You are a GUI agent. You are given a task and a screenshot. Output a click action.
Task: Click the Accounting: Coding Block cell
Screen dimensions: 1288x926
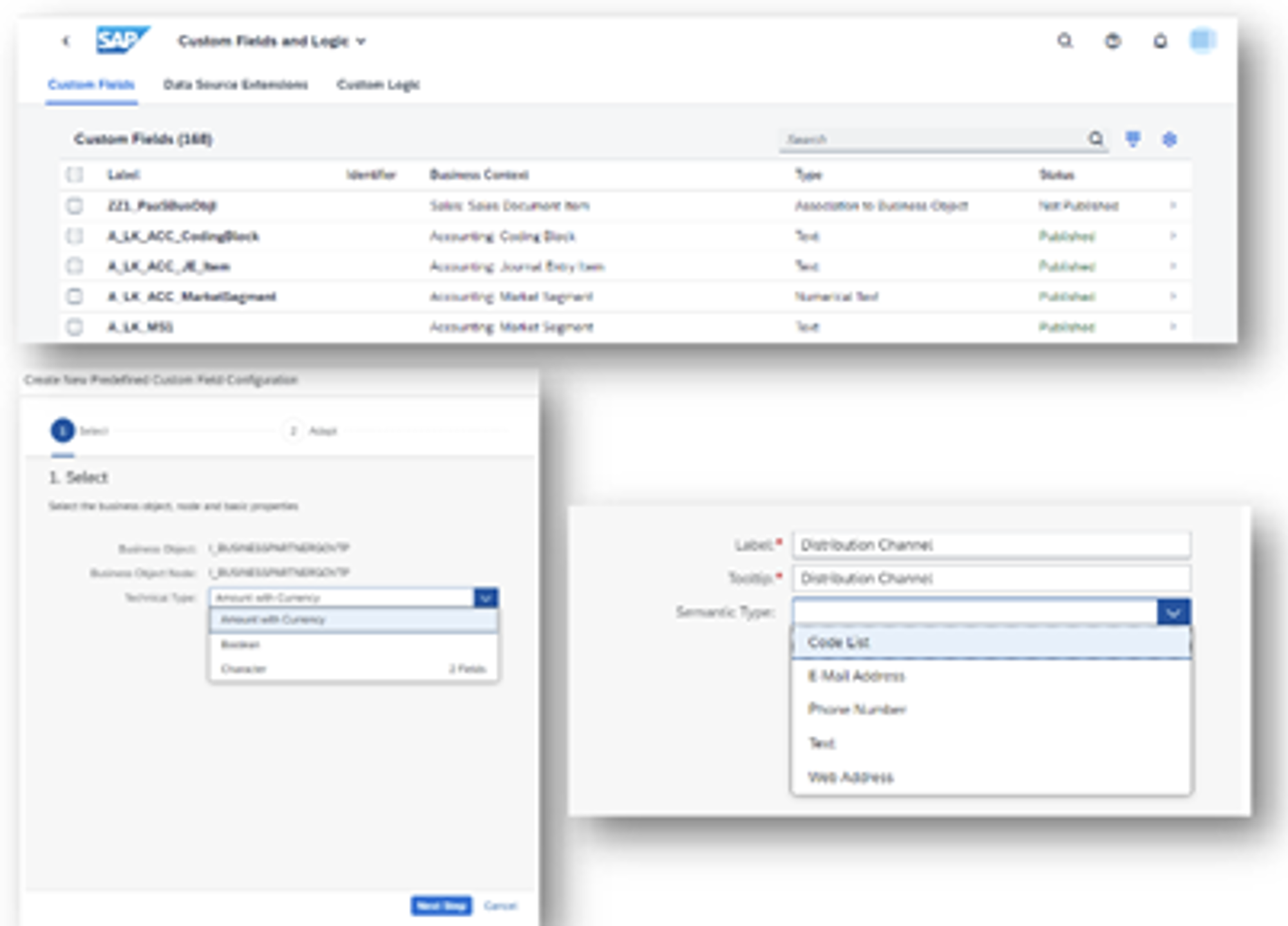pyautogui.click(x=502, y=236)
